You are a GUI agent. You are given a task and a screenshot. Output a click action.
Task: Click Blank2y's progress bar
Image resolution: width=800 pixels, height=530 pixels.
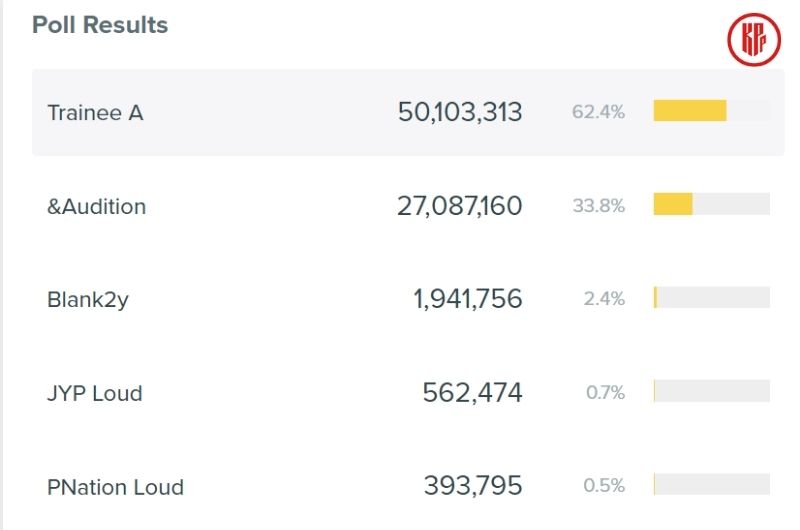711,298
